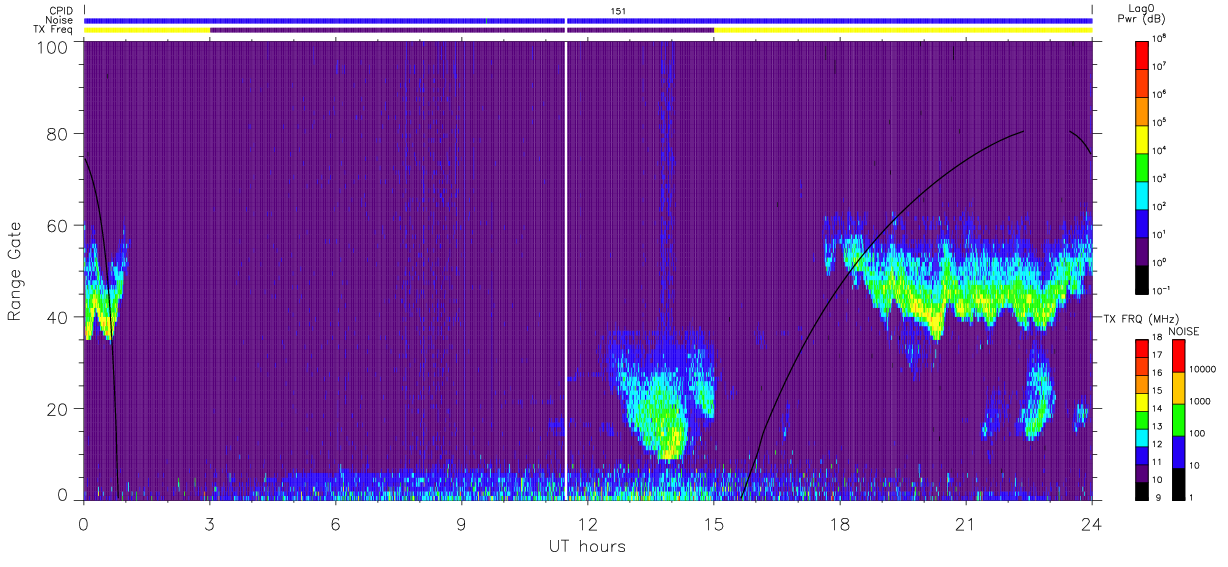1228x567 pixels.
Task: Pick the green swatch on NOISE colorbar
Action: tap(1177, 420)
